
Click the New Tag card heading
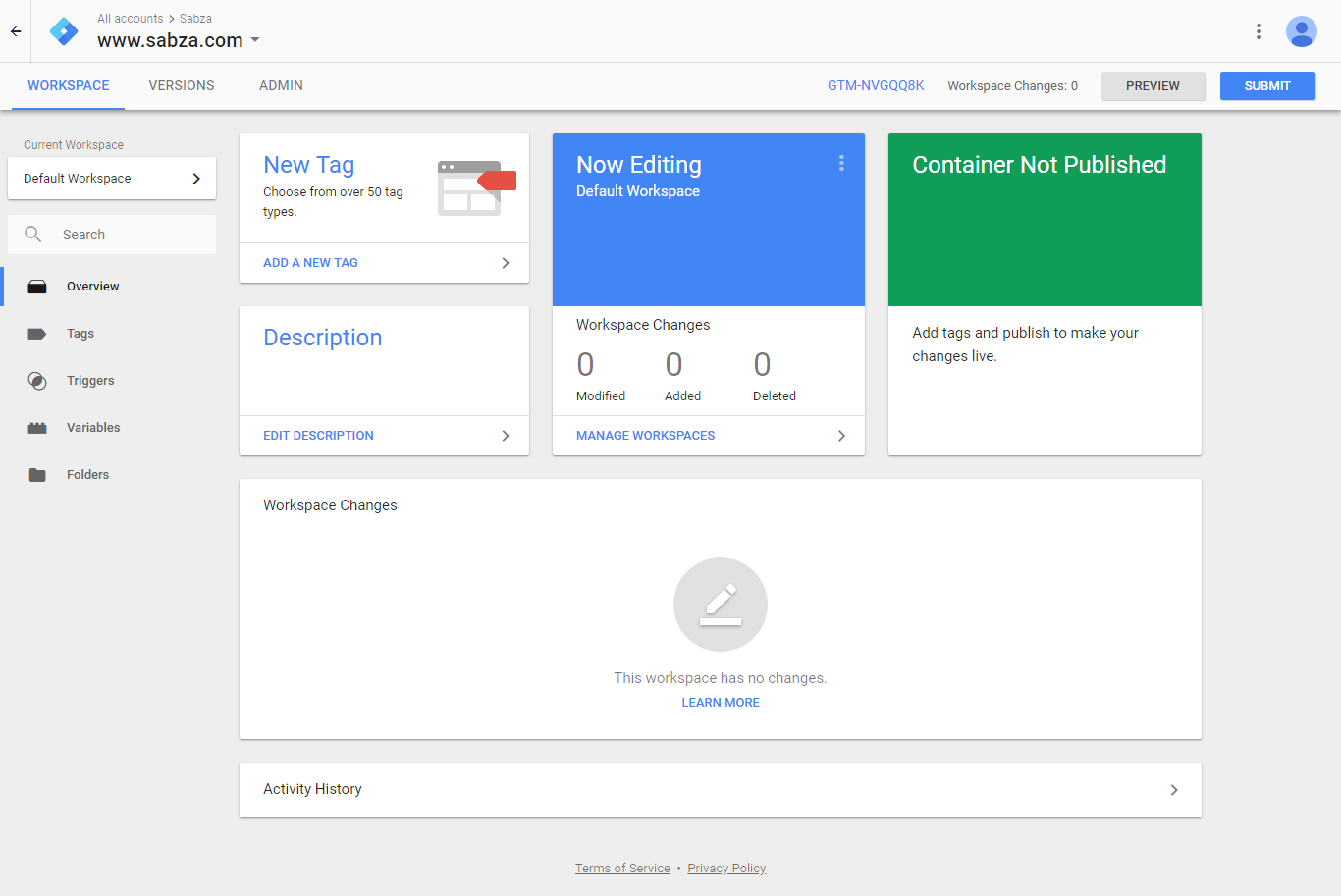[x=308, y=165]
